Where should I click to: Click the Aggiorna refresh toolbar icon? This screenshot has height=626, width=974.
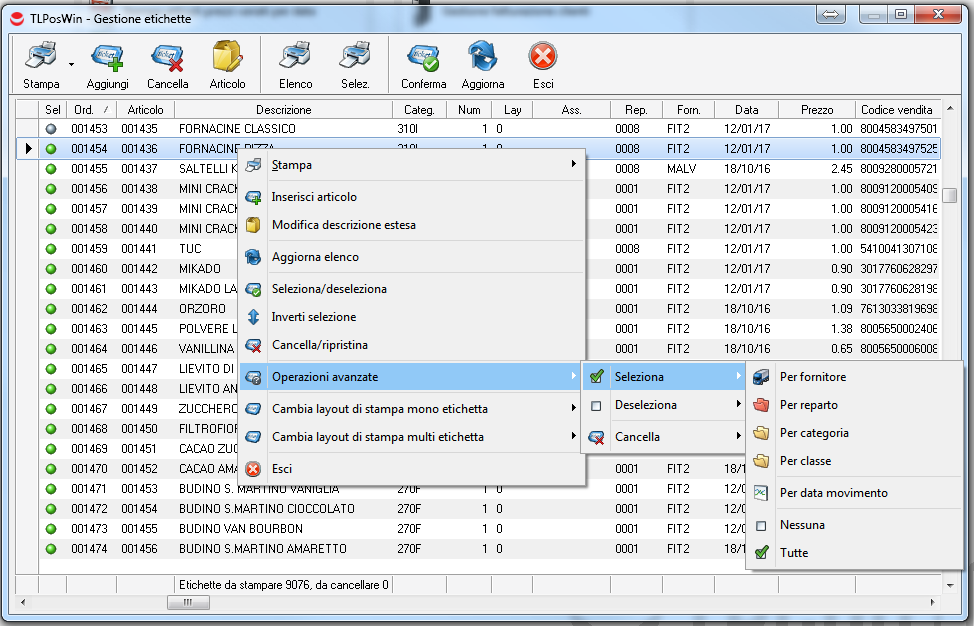pos(483,57)
